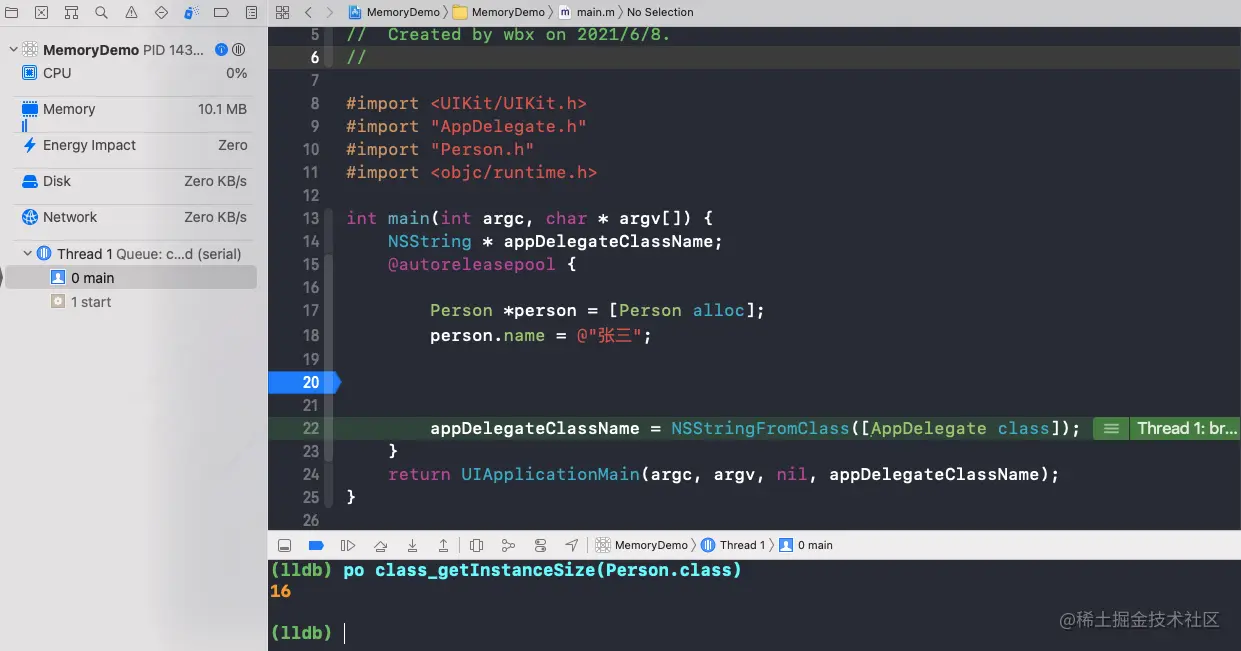Screen dimensions: 1241x651
Task: Open Thread 1 in debug bar
Action: point(734,545)
